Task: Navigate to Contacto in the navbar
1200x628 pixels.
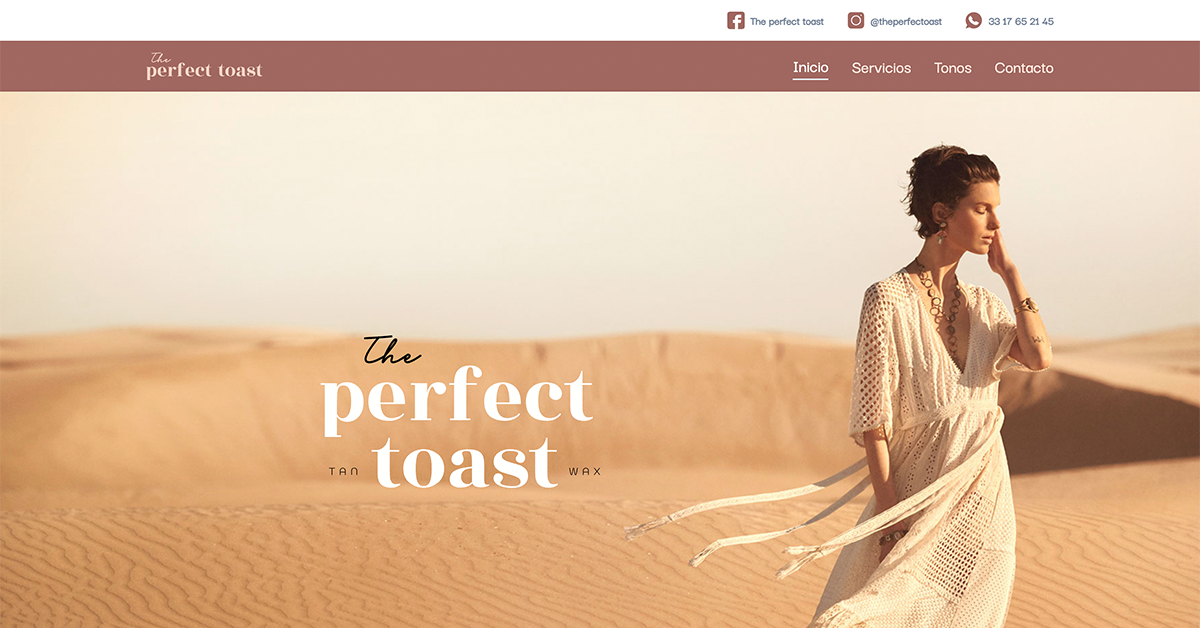Action: point(1024,68)
